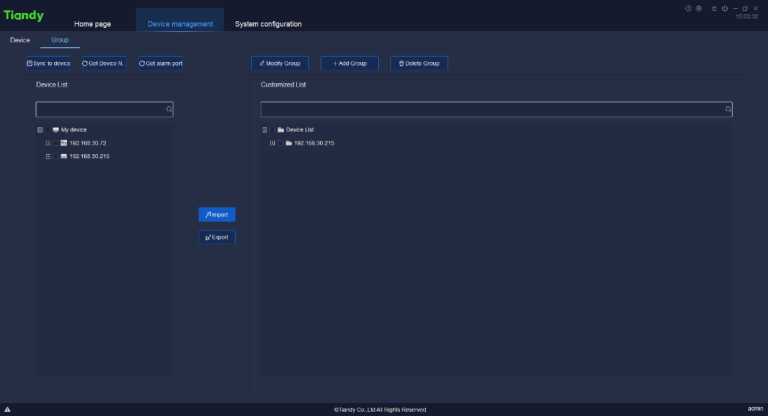
Task: Click search icon in Customized List box
Action: coord(728,109)
